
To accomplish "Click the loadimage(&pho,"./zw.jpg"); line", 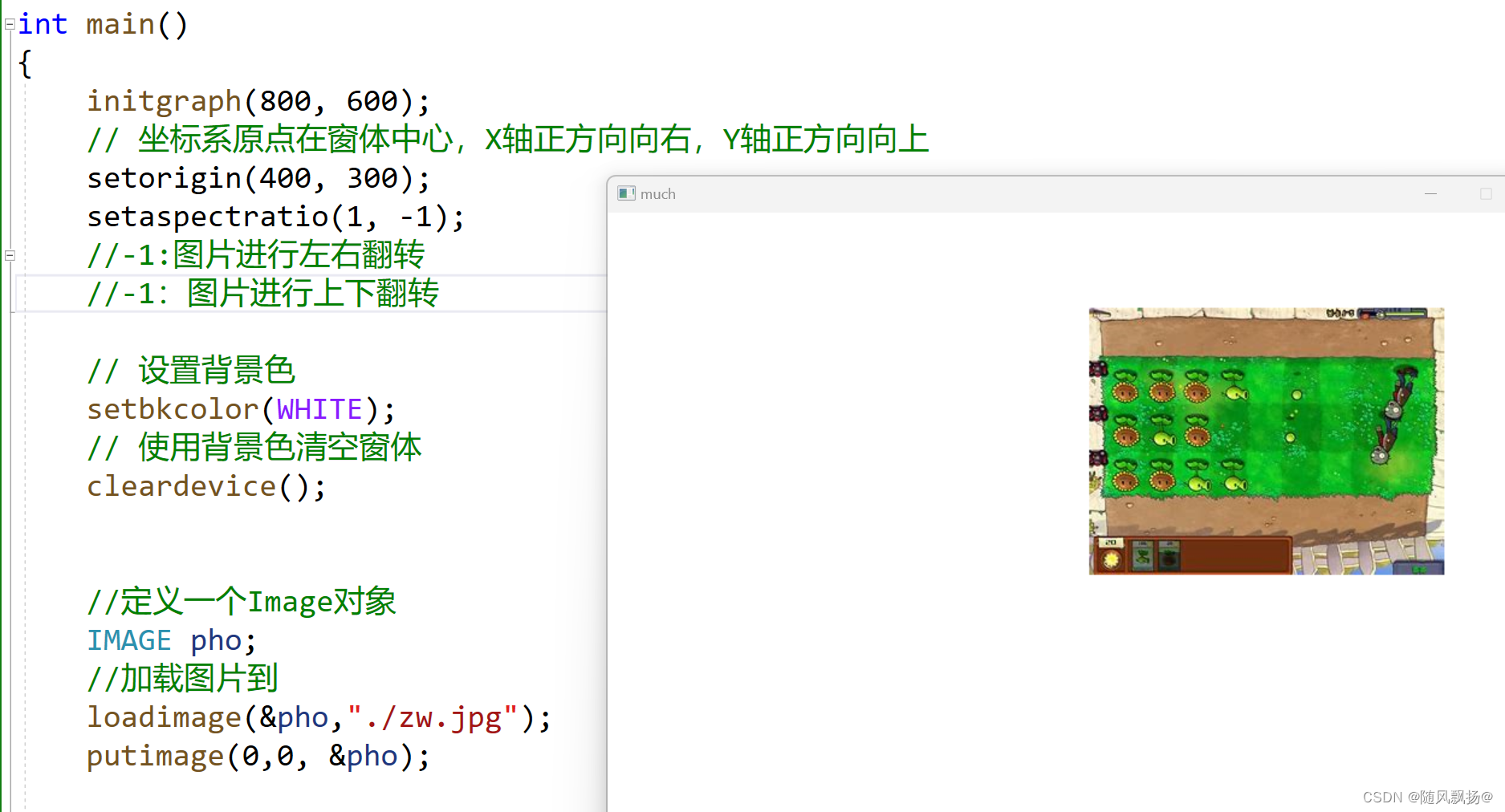I will pos(319,717).
